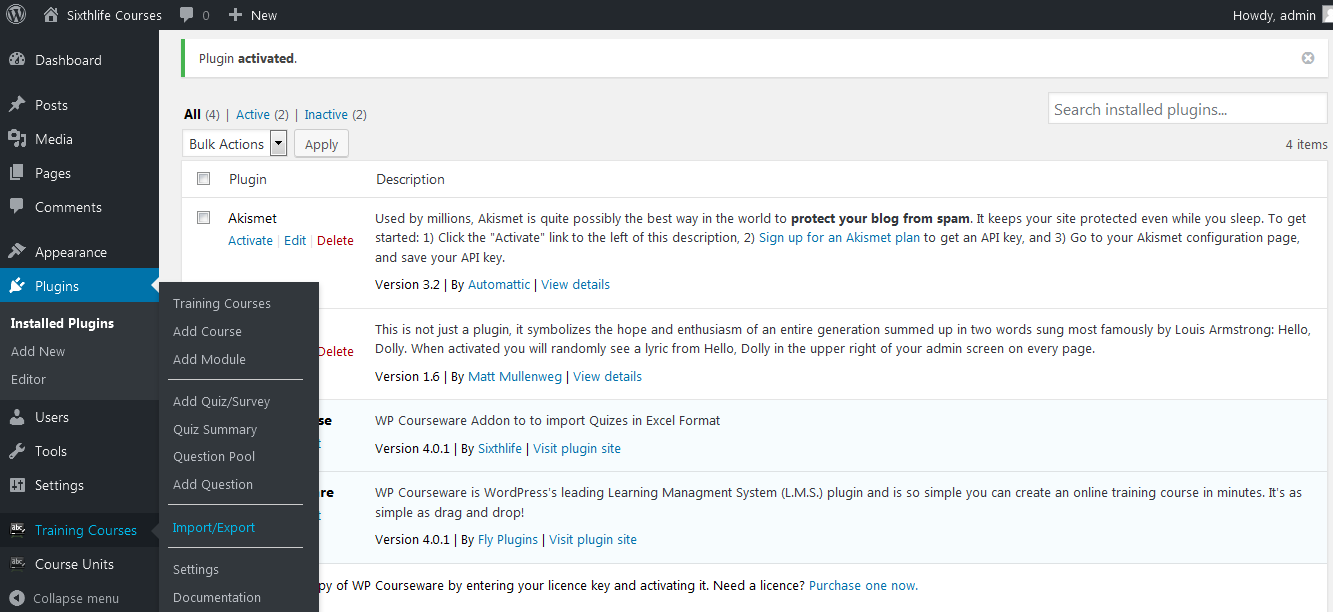Open Posts via the pushpin icon
The width and height of the screenshot is (1333, 612).
[x=17, y=105]
